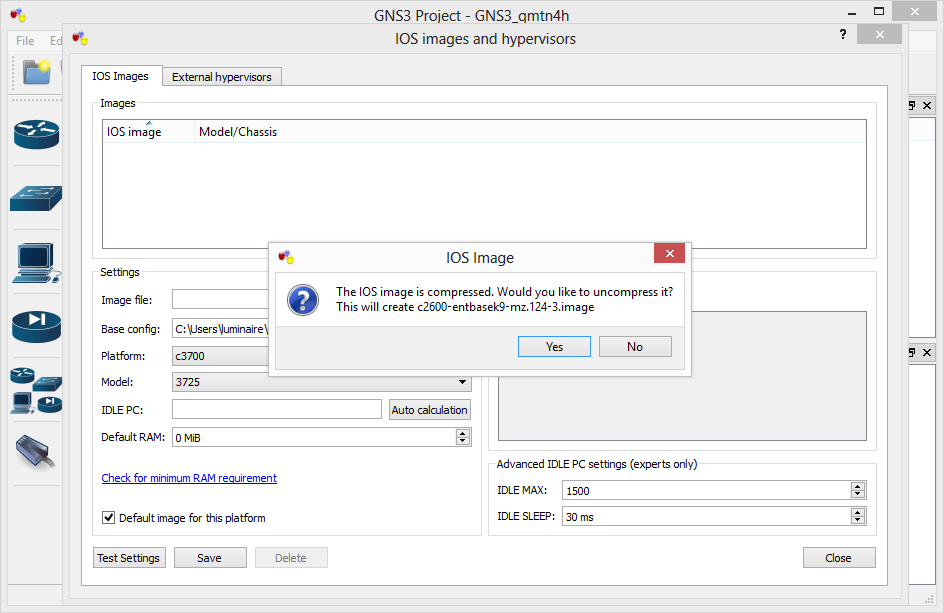The height and width of the screenshot is (613, 944).
Task: Select the end devices computer icon
Action: tap(36, 263)
